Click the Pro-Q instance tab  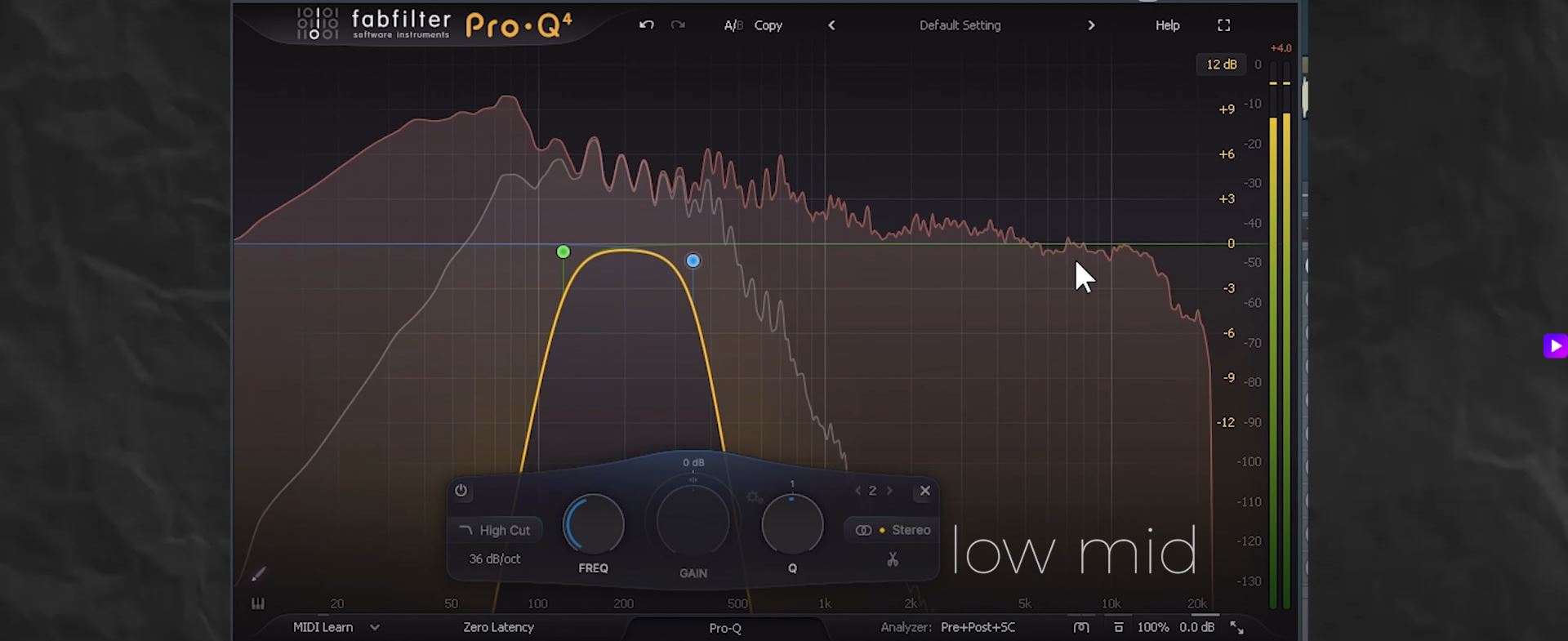tap(725, 628)
